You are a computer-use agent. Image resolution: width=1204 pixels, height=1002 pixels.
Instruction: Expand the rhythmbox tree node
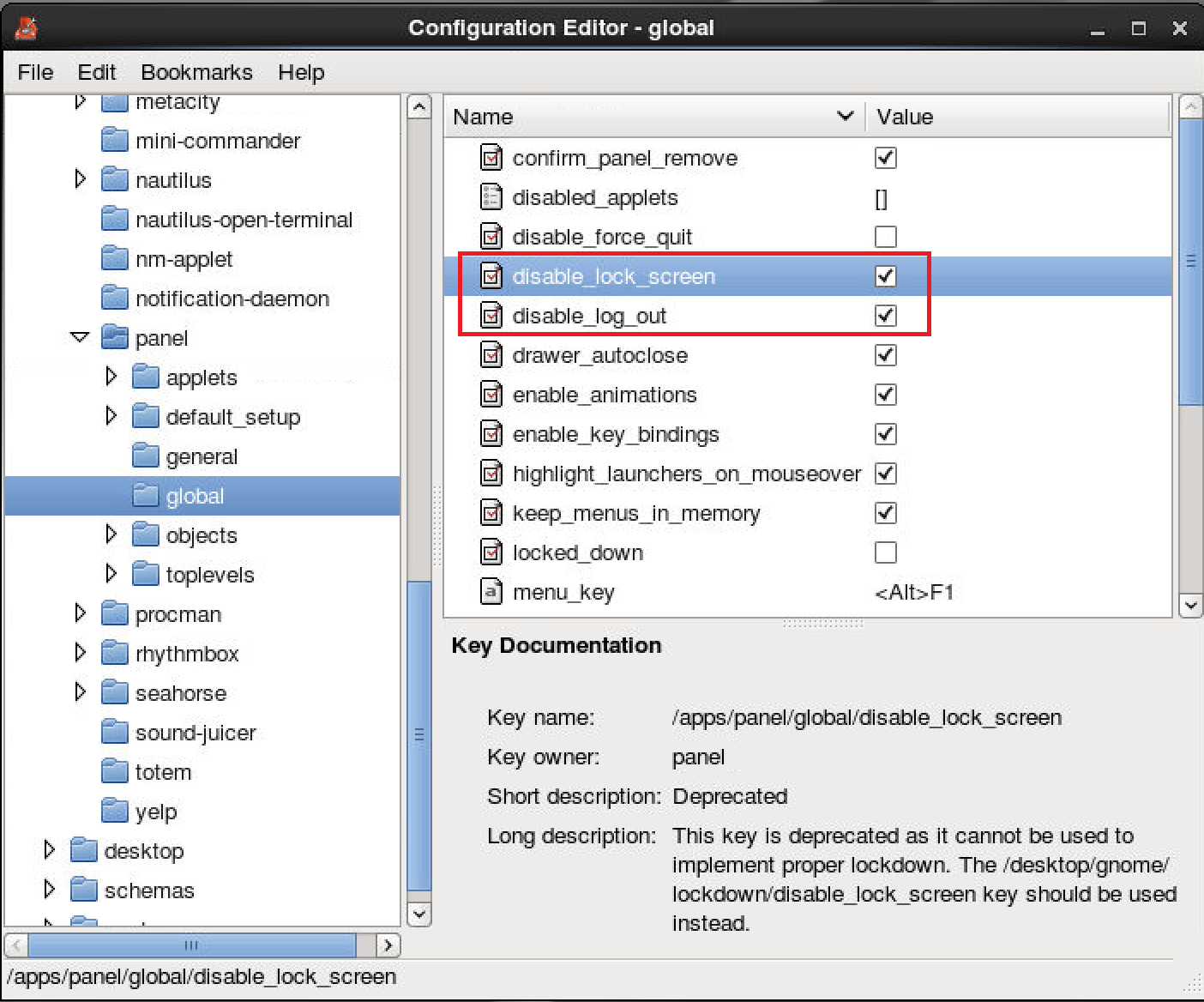(80, 652)
